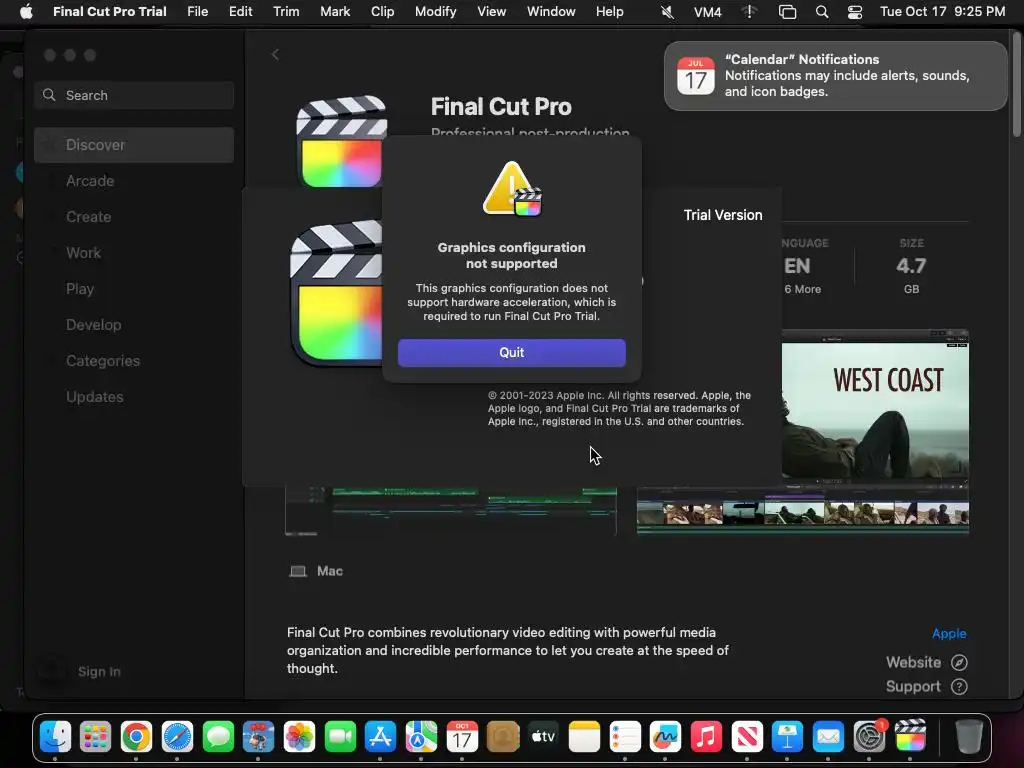The image size is (1024, 768).
Task: Open News from the Dock
Action: pyautogui.click(x=747, y=737)
